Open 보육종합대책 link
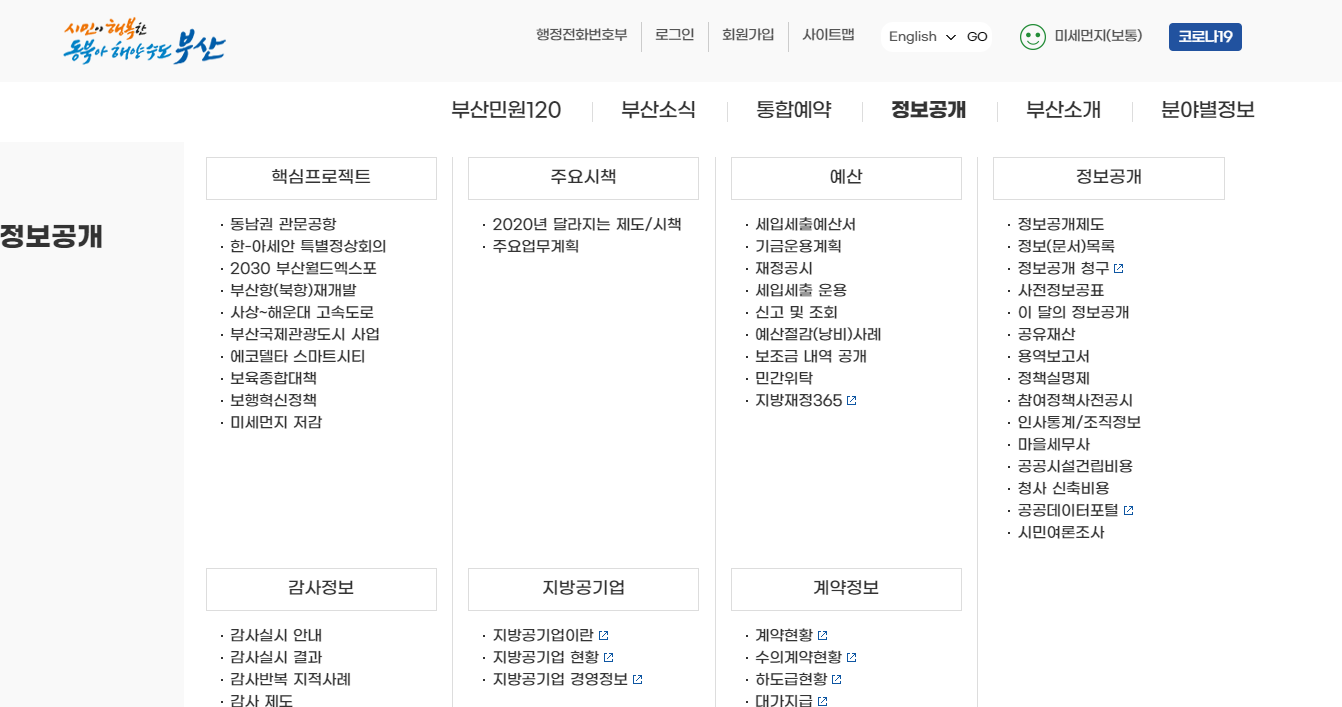1342x707 pixels. coord(274,379)
